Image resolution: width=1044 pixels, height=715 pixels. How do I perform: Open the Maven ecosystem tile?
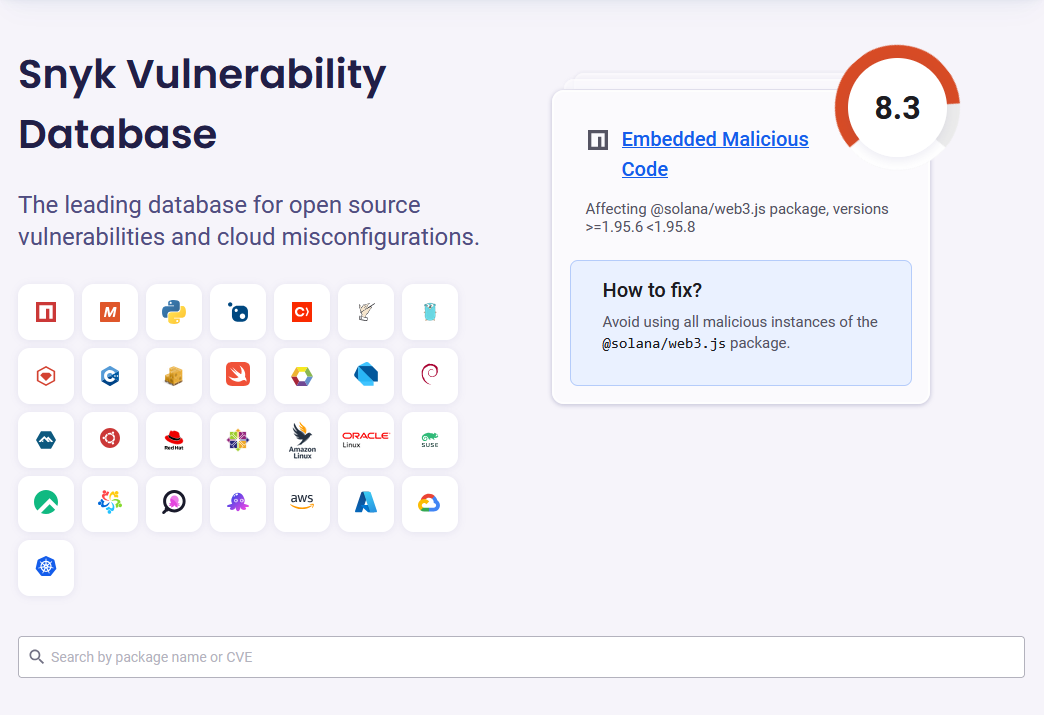(110, 312)
